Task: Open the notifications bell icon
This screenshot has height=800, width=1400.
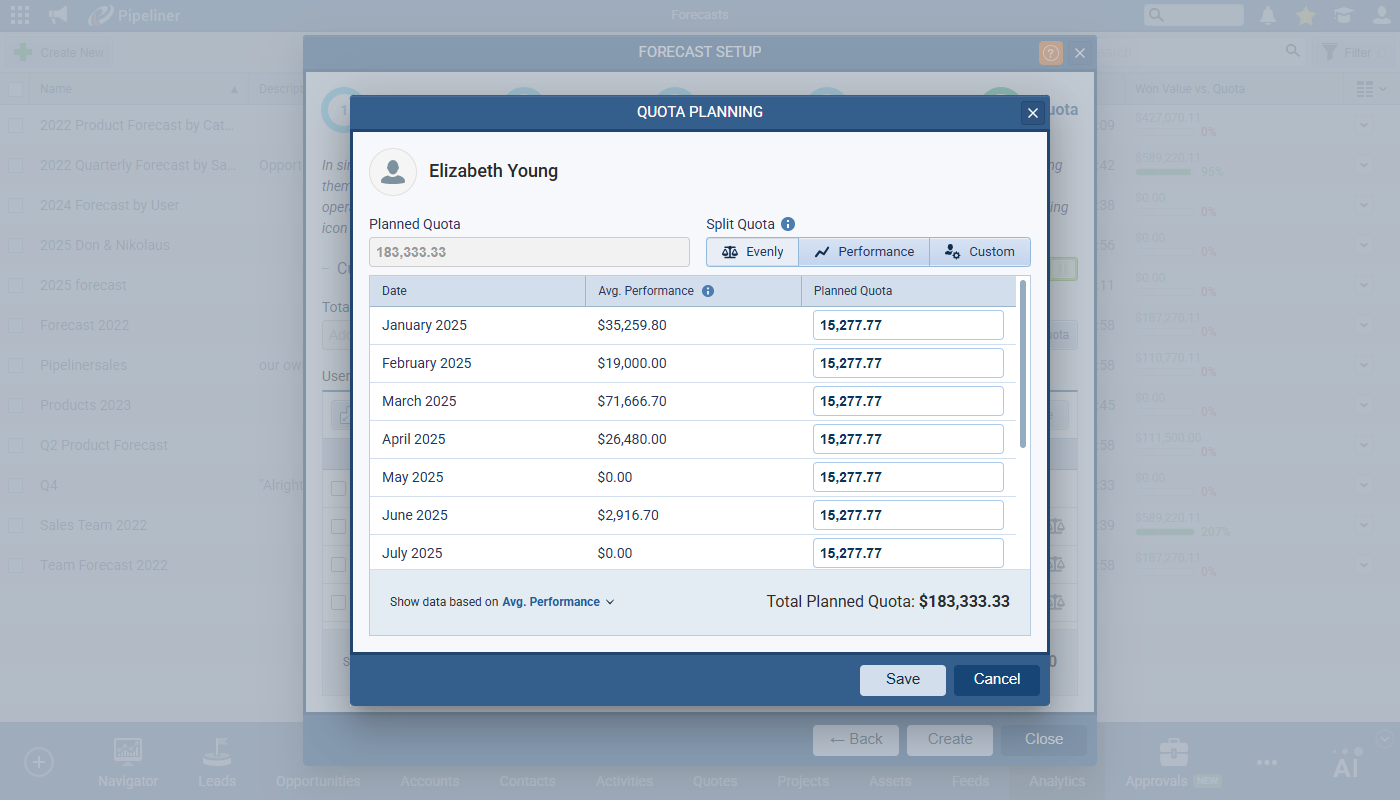Action: (1268, 15)
